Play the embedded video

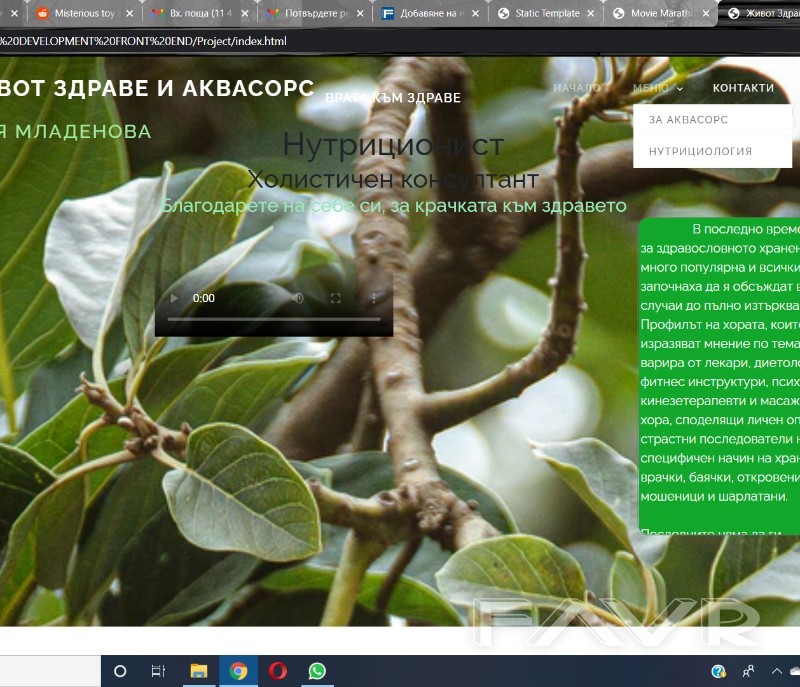click(x=175, y=298)
